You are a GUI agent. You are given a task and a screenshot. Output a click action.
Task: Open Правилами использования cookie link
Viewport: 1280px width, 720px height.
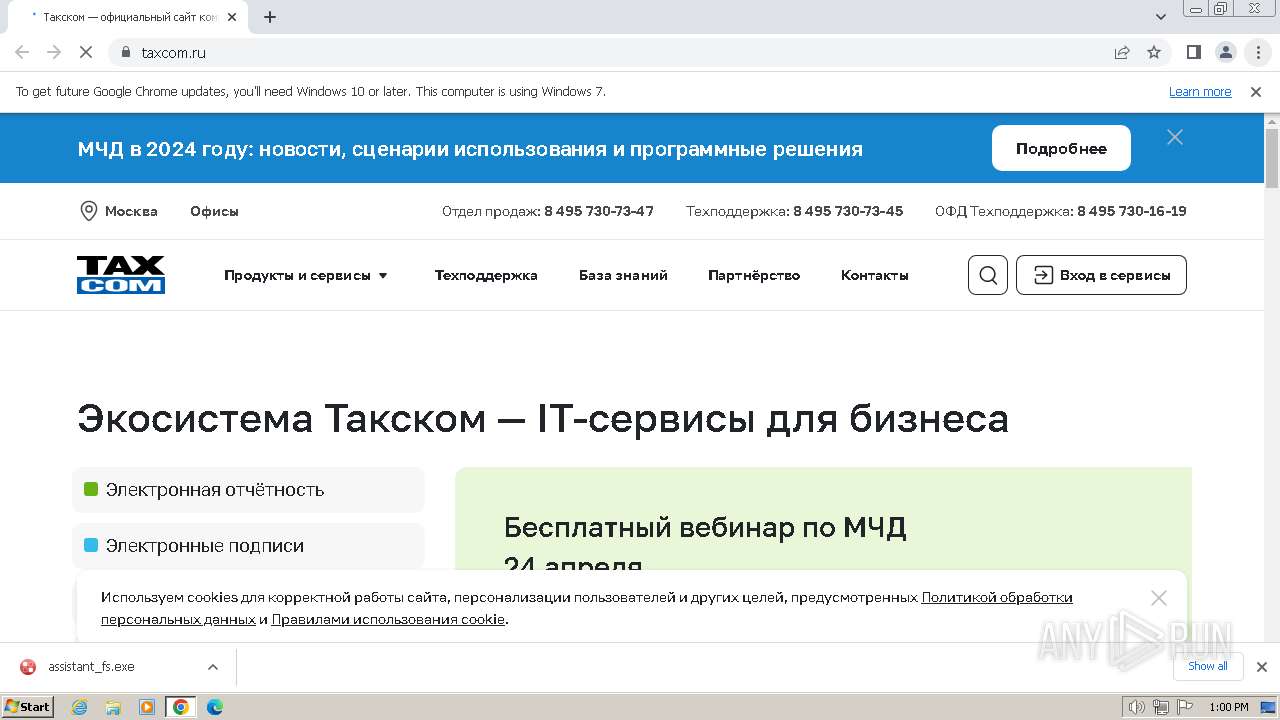[388, 619]
